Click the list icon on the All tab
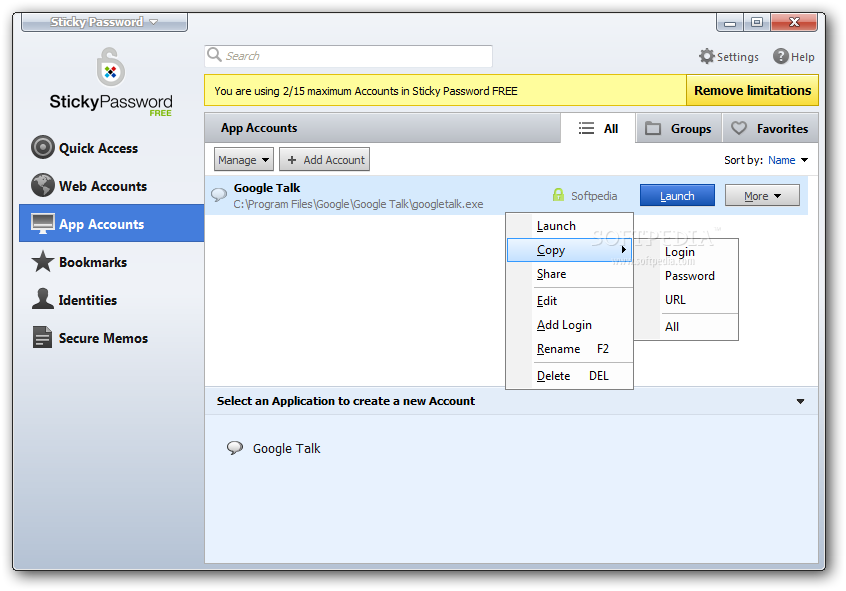 (x=586, y=128)
